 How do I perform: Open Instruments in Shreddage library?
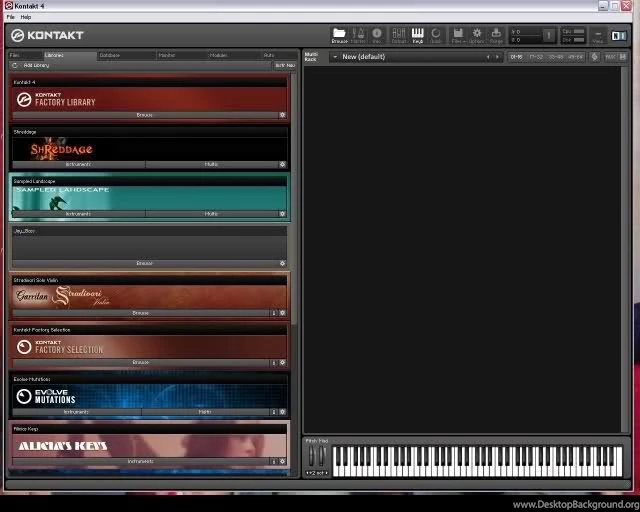[x=78, y=164]
